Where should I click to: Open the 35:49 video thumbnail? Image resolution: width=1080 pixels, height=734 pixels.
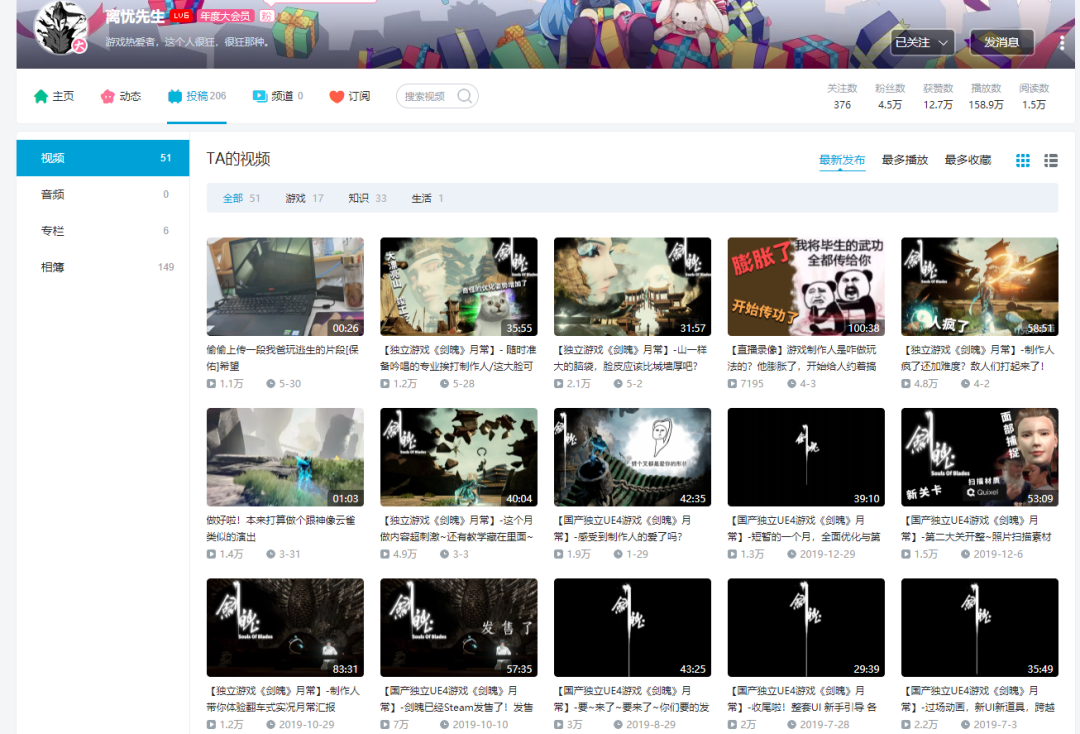[979, 627]
